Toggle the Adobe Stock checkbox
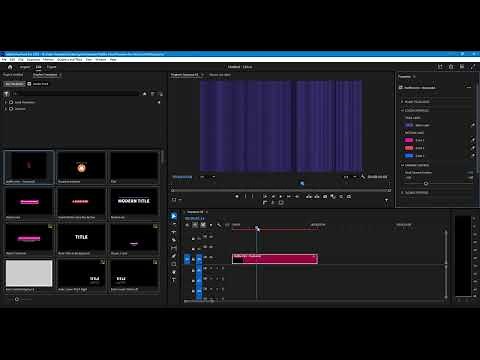This screenshot has width=480, height=360. point(29,84)
